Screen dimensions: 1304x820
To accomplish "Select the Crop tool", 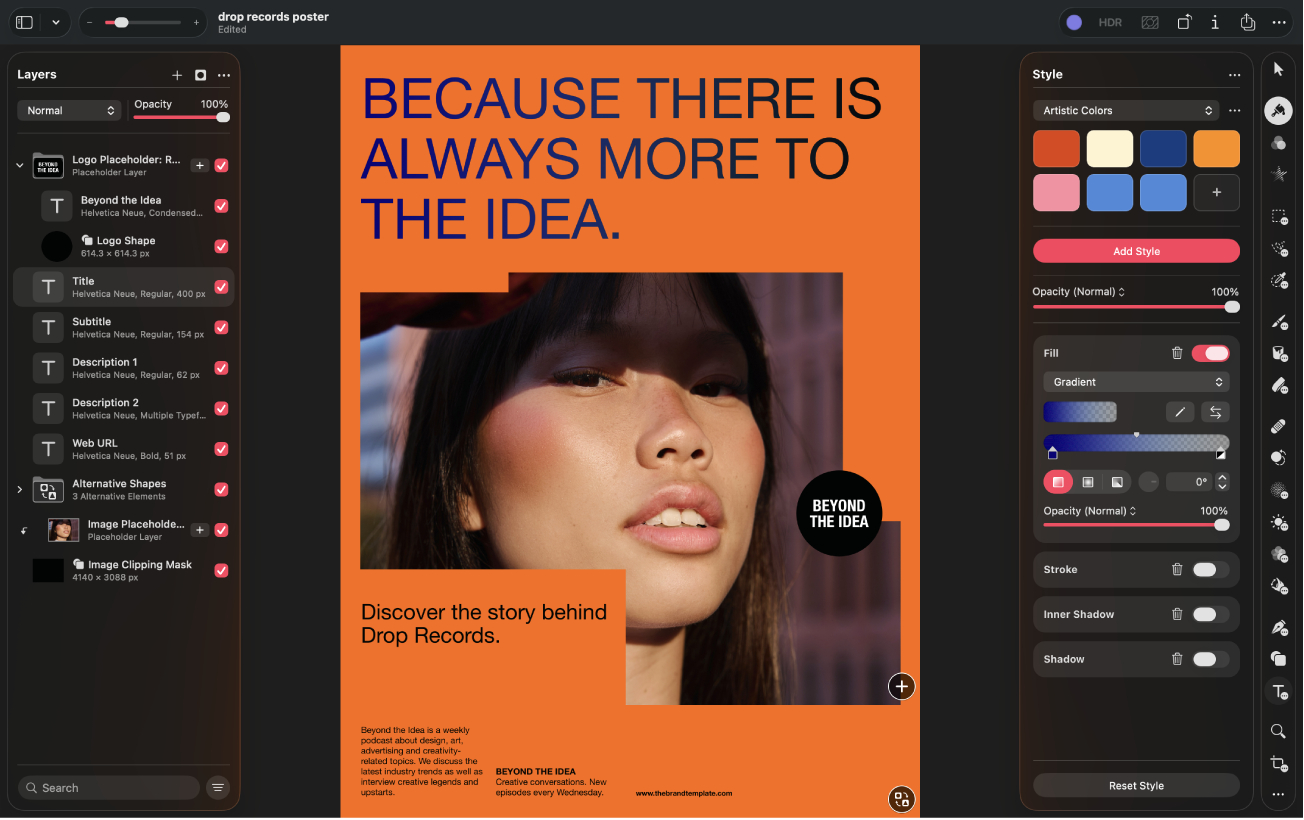I will (x=1278, y=764).
